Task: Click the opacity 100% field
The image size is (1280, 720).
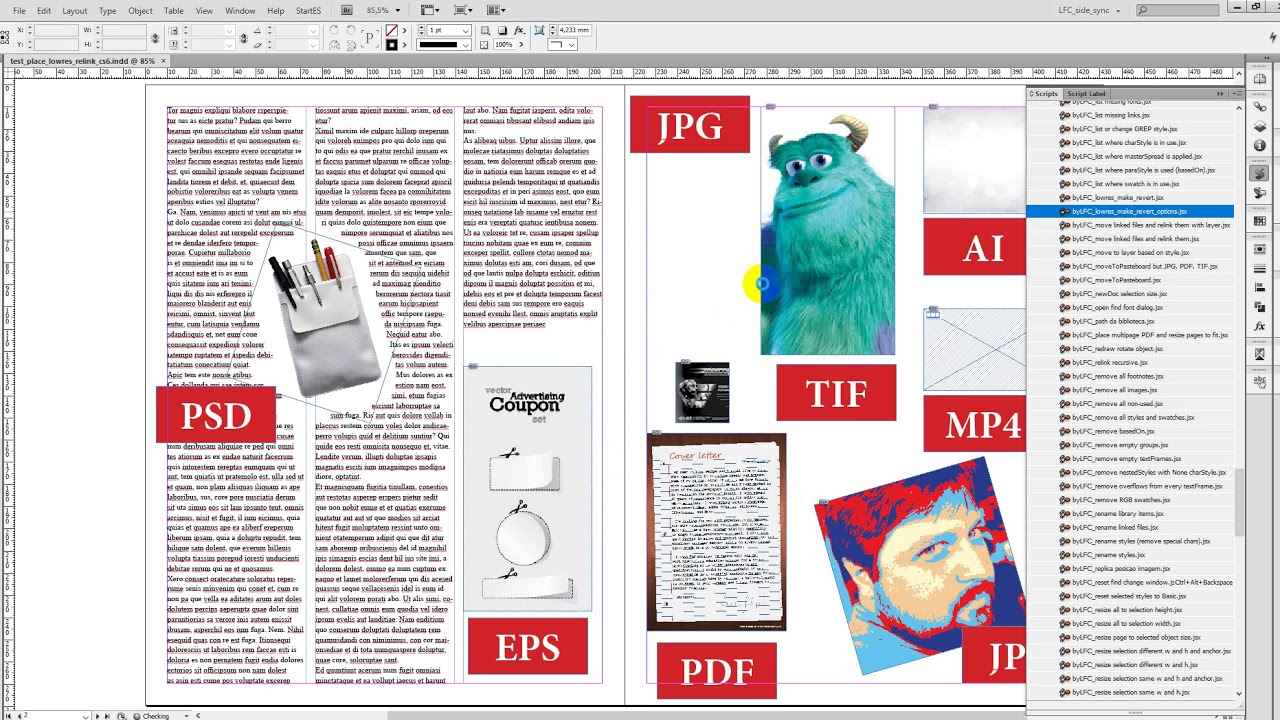Action: (504, 45)
